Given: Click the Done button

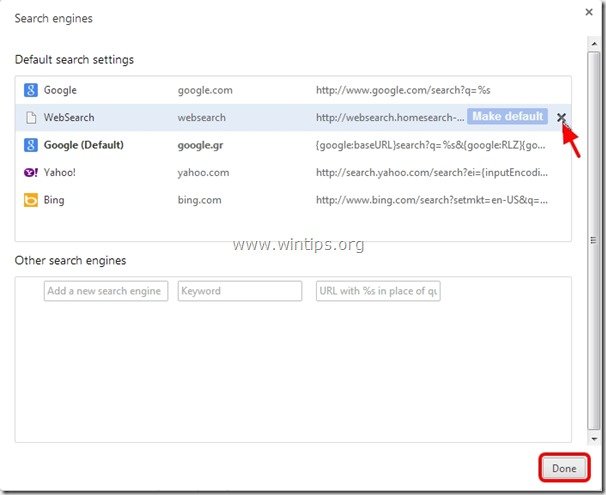Looking at the screenshot, I should click(564, 468).
